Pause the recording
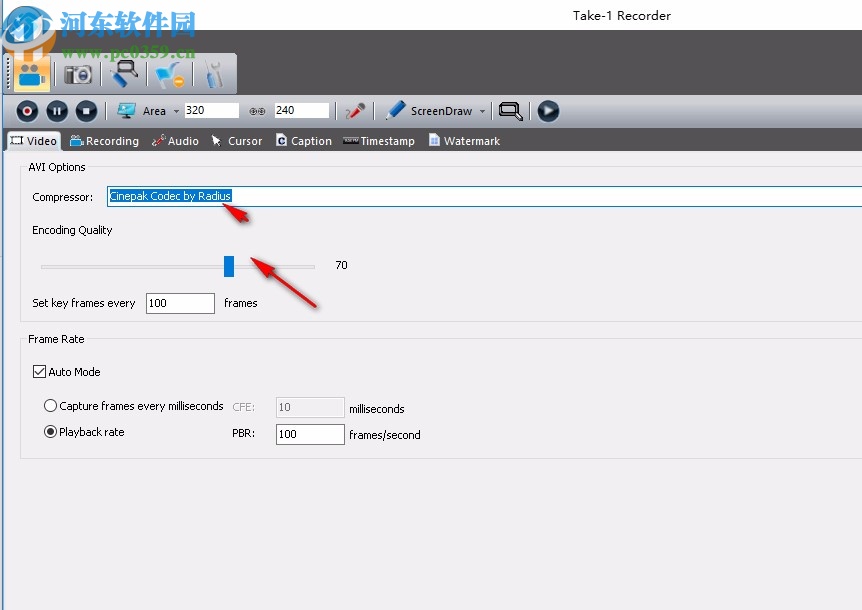This screenshot has height=610, width=862. [x=57, y=111]
